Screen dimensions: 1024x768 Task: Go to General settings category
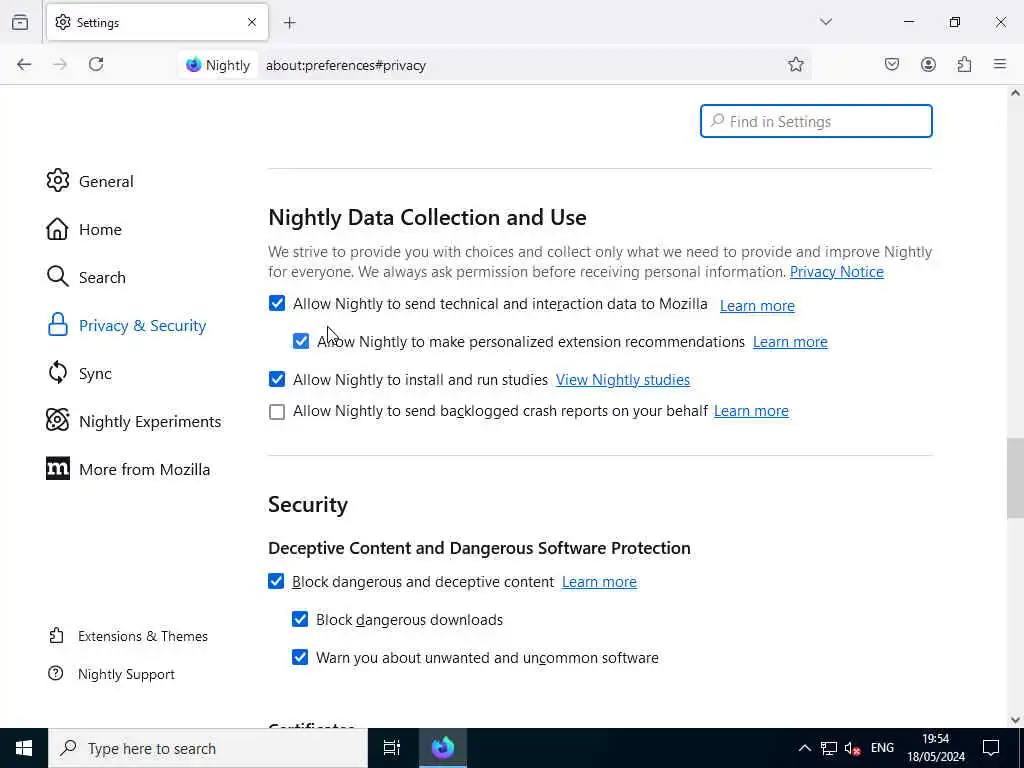tap(90, 181)
